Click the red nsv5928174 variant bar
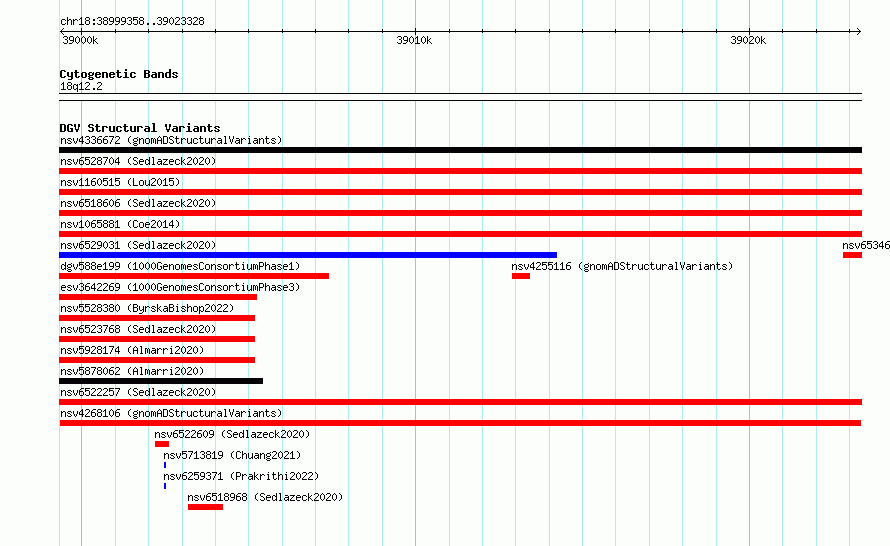This screenshot has width=890, height=546. click(157, 360)
